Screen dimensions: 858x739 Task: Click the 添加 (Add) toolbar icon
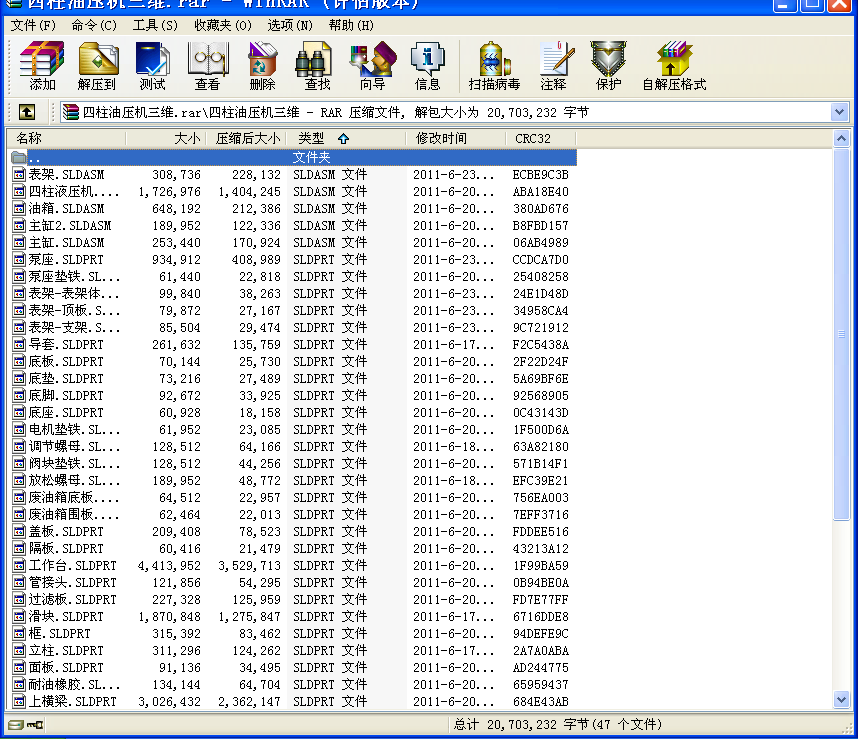[42, 66]
